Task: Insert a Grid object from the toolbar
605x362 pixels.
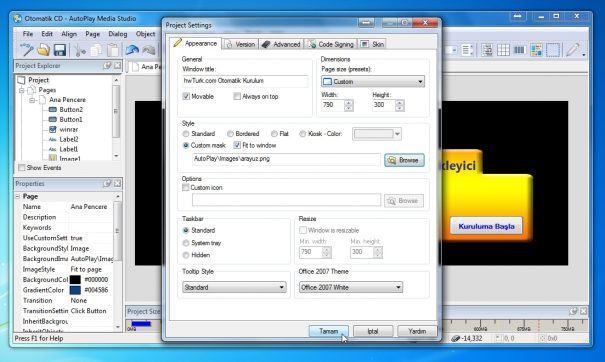Action: [x=503, y=50]
